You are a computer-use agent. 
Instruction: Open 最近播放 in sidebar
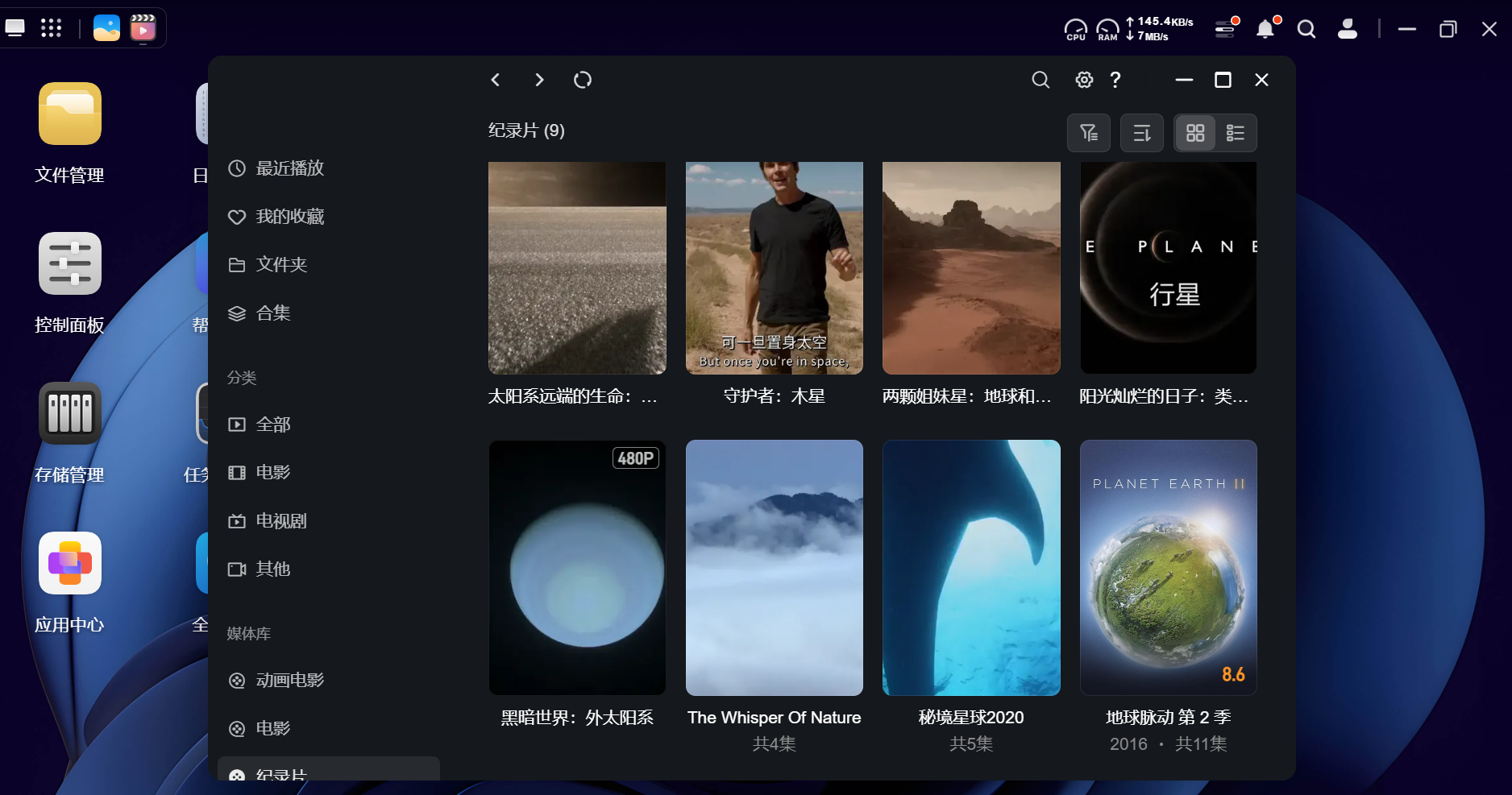coord(328,168)
